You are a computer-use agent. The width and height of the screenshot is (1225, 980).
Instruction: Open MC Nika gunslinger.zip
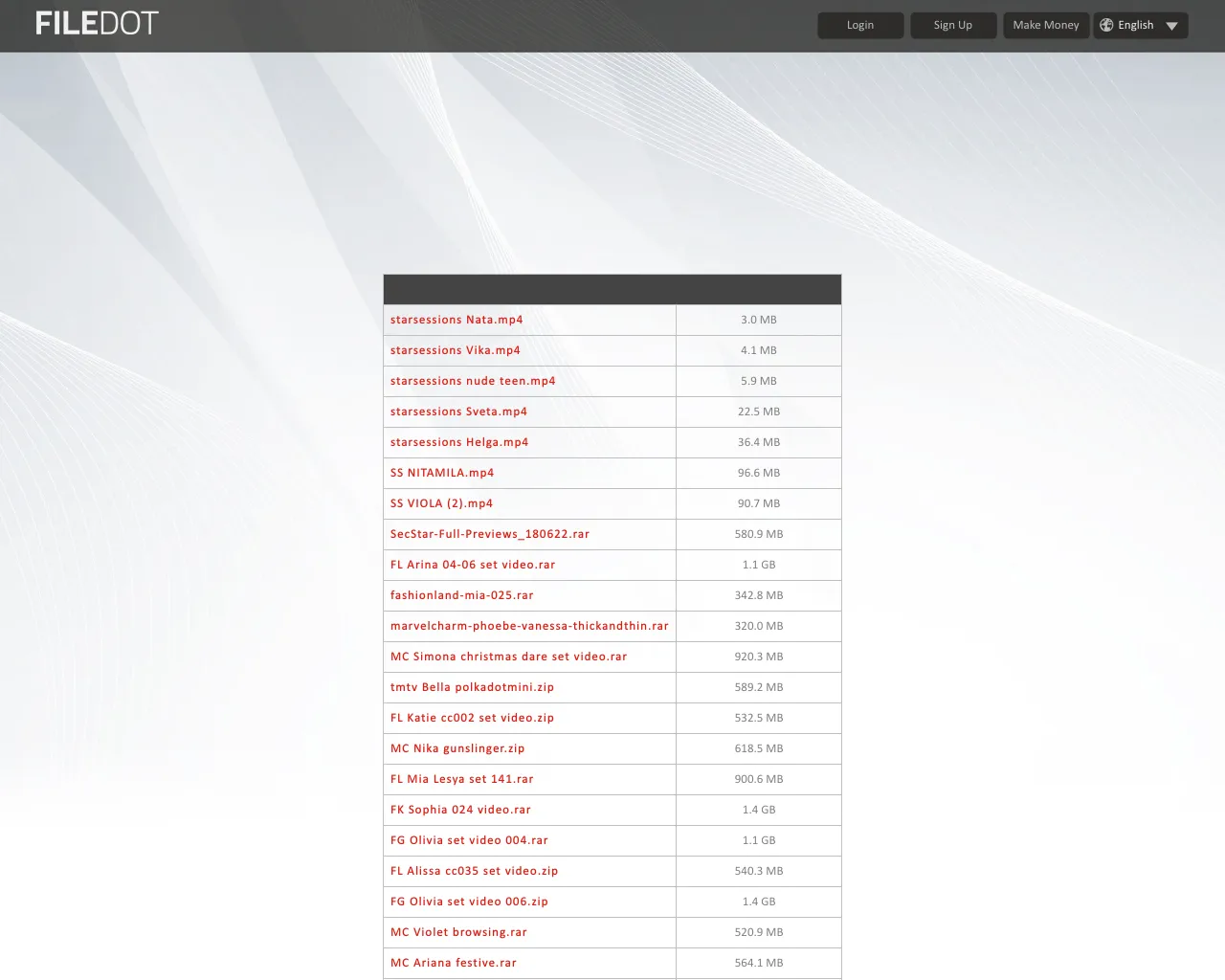[x=457, y=748]
